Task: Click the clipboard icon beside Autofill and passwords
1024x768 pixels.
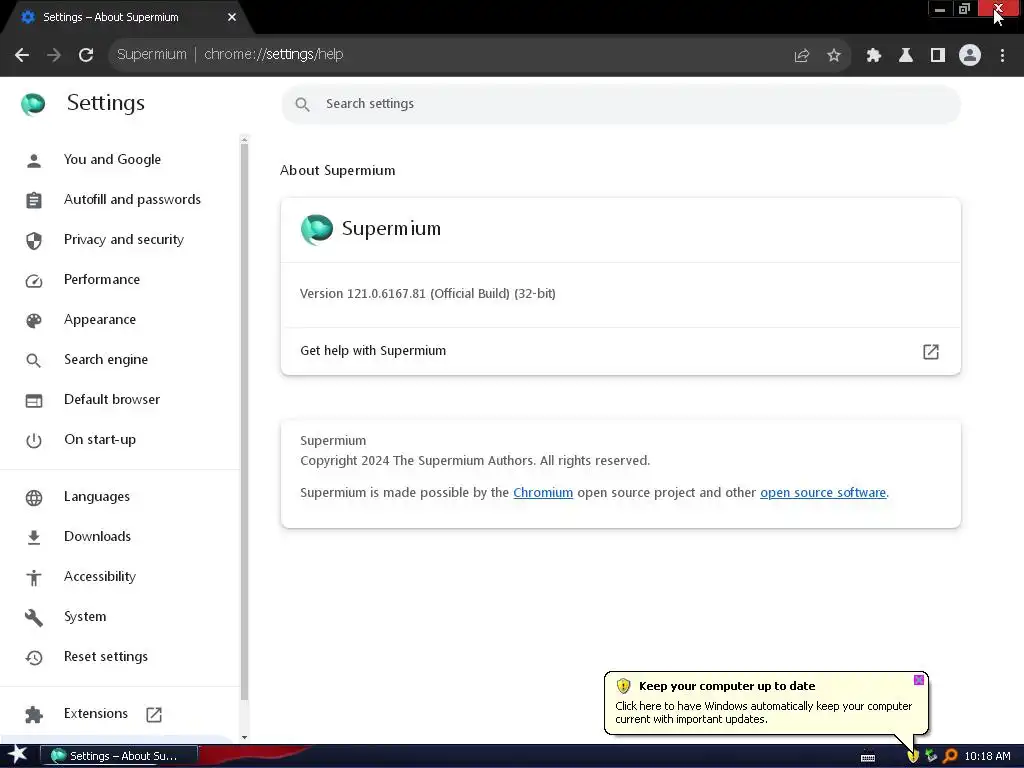Action: coord(34,200)
